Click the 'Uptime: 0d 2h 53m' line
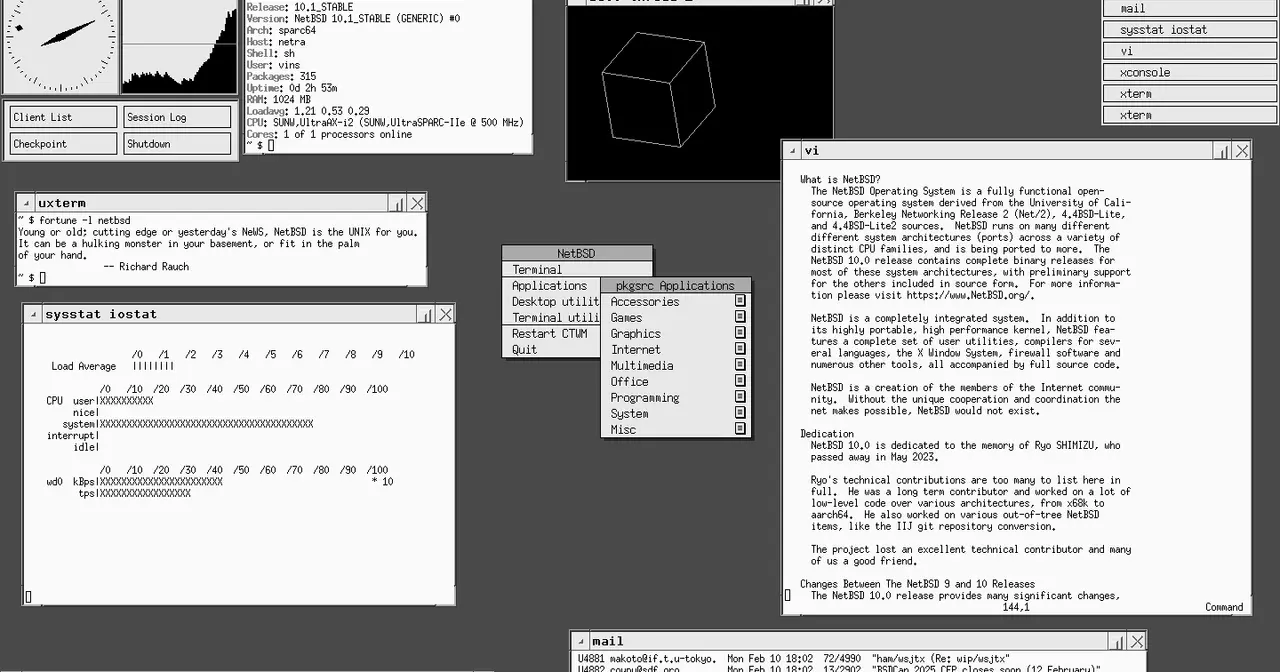This screenshot has height=672, width=1280. [x=291, y=88]
